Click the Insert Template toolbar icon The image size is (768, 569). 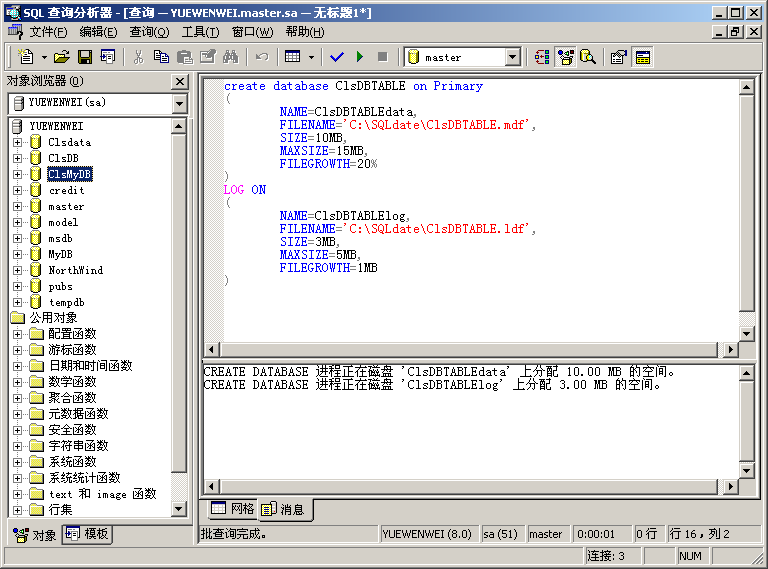tap(107, 57)
